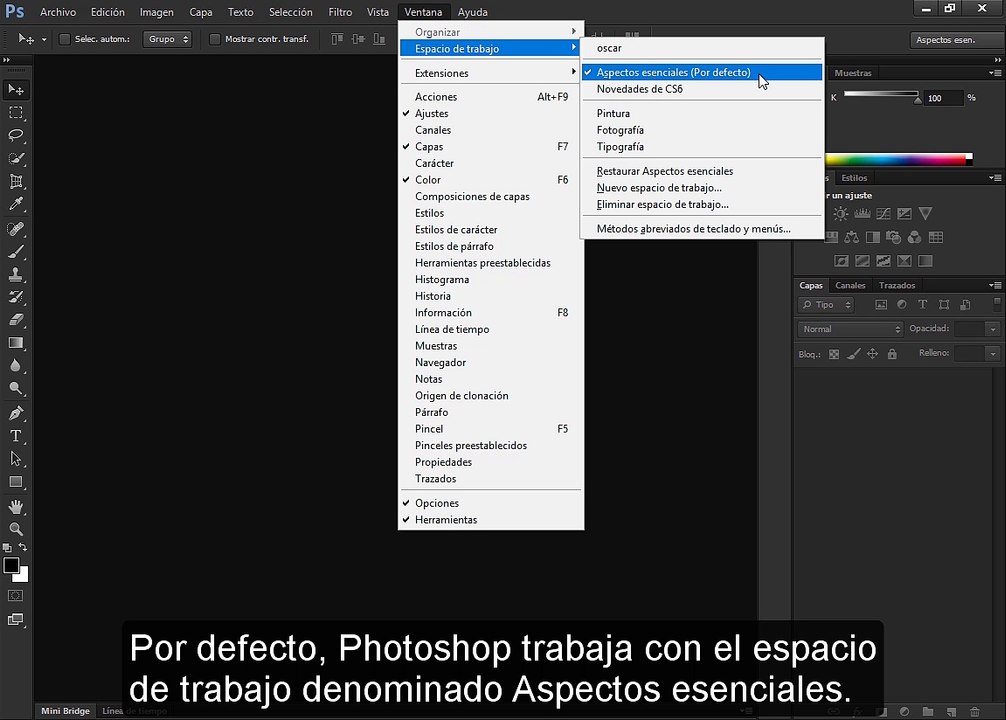Select the Crop tool

click(x=15, y=182)
